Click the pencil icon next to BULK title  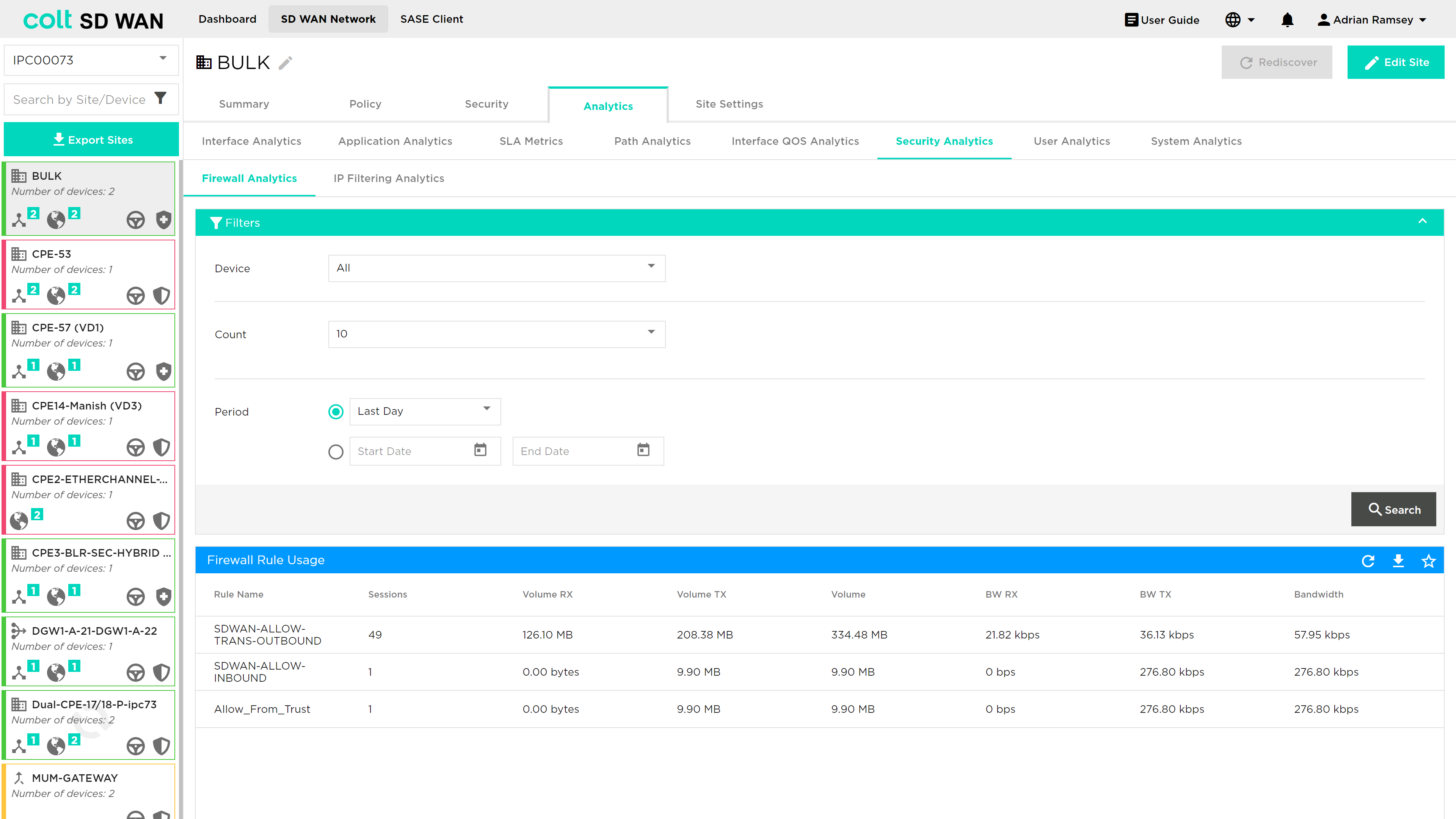(x=286, y=62)
